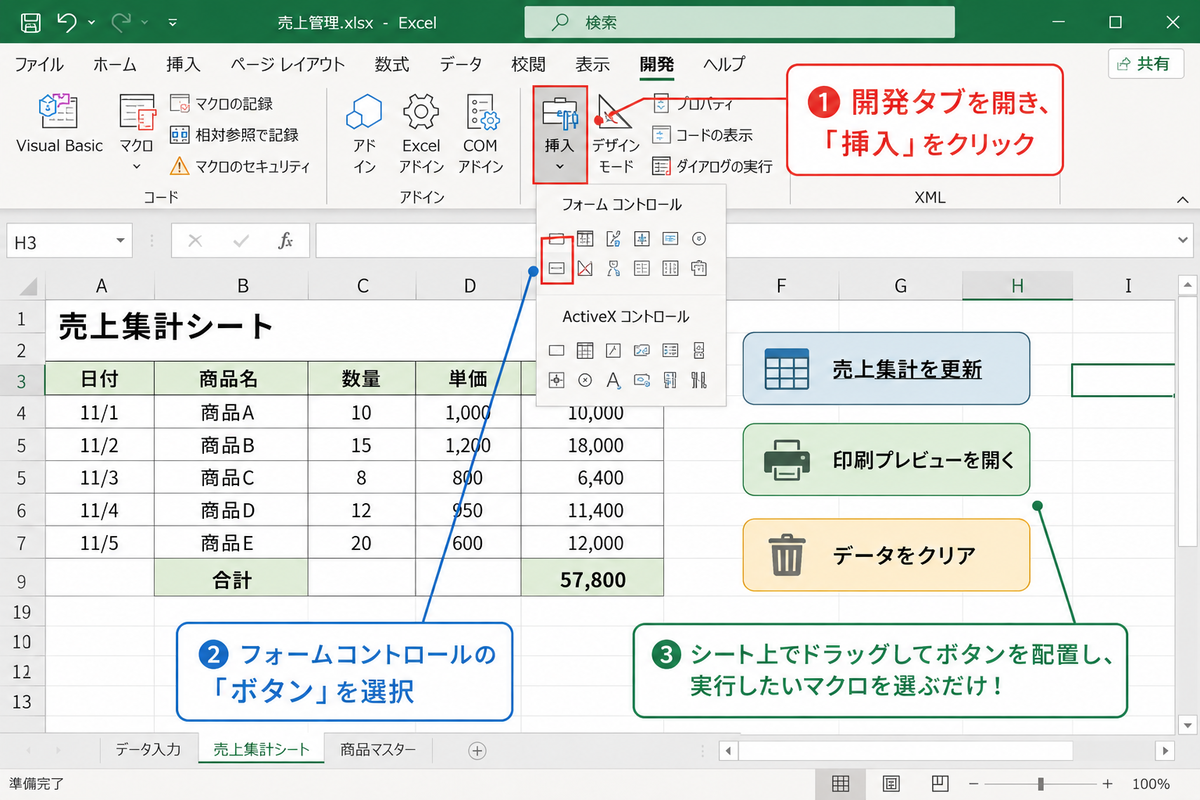
Task: Click zoom in plus button
Action: [1107, 783]
